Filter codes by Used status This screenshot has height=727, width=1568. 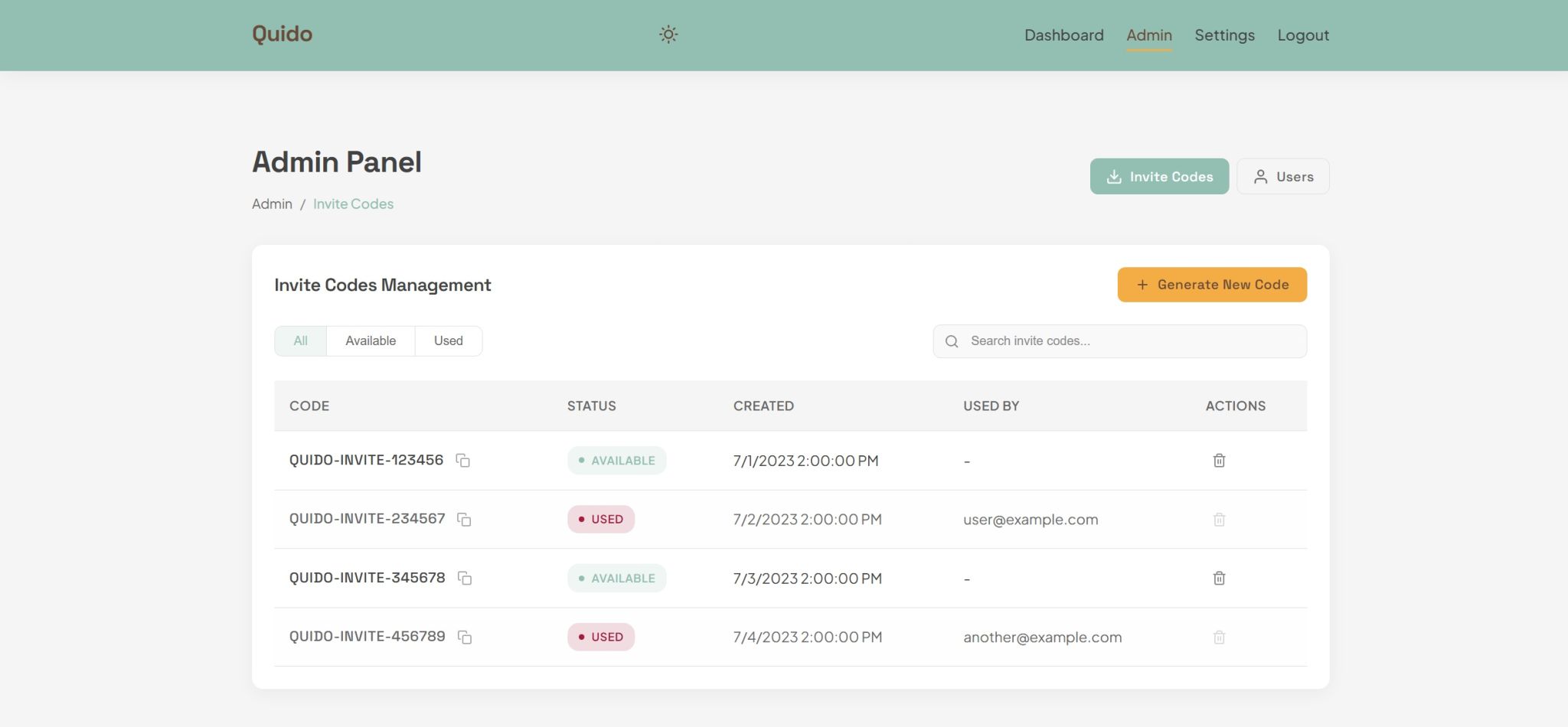coord(448,341)
